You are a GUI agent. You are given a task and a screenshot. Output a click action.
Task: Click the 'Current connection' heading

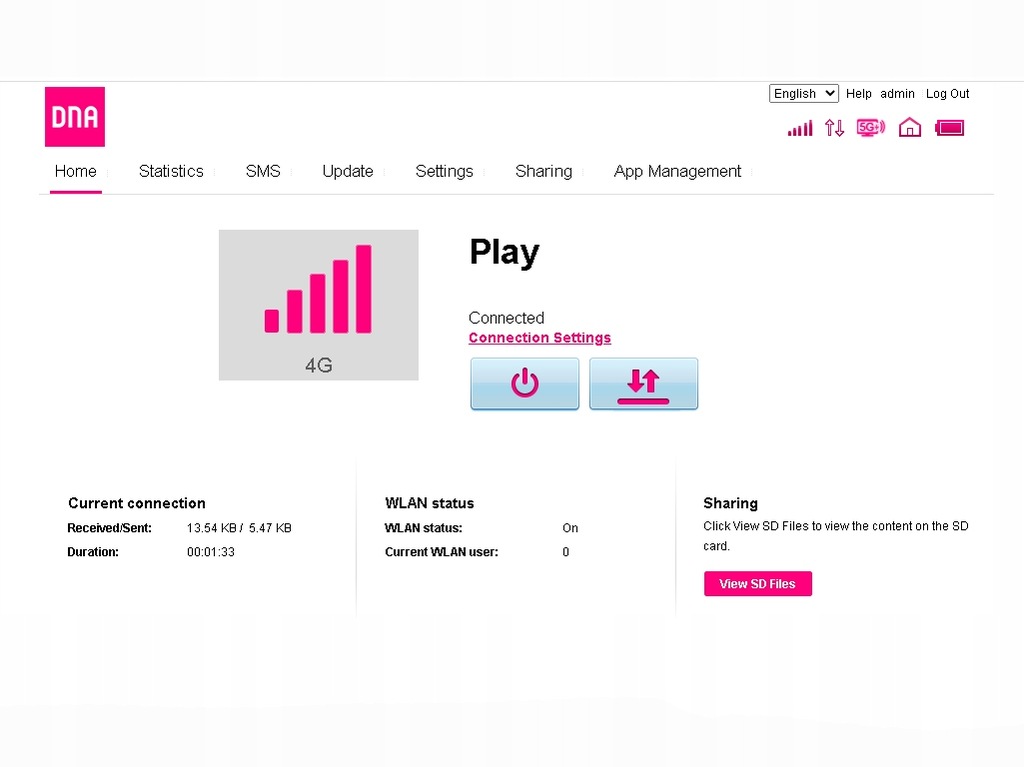point(136,503)
